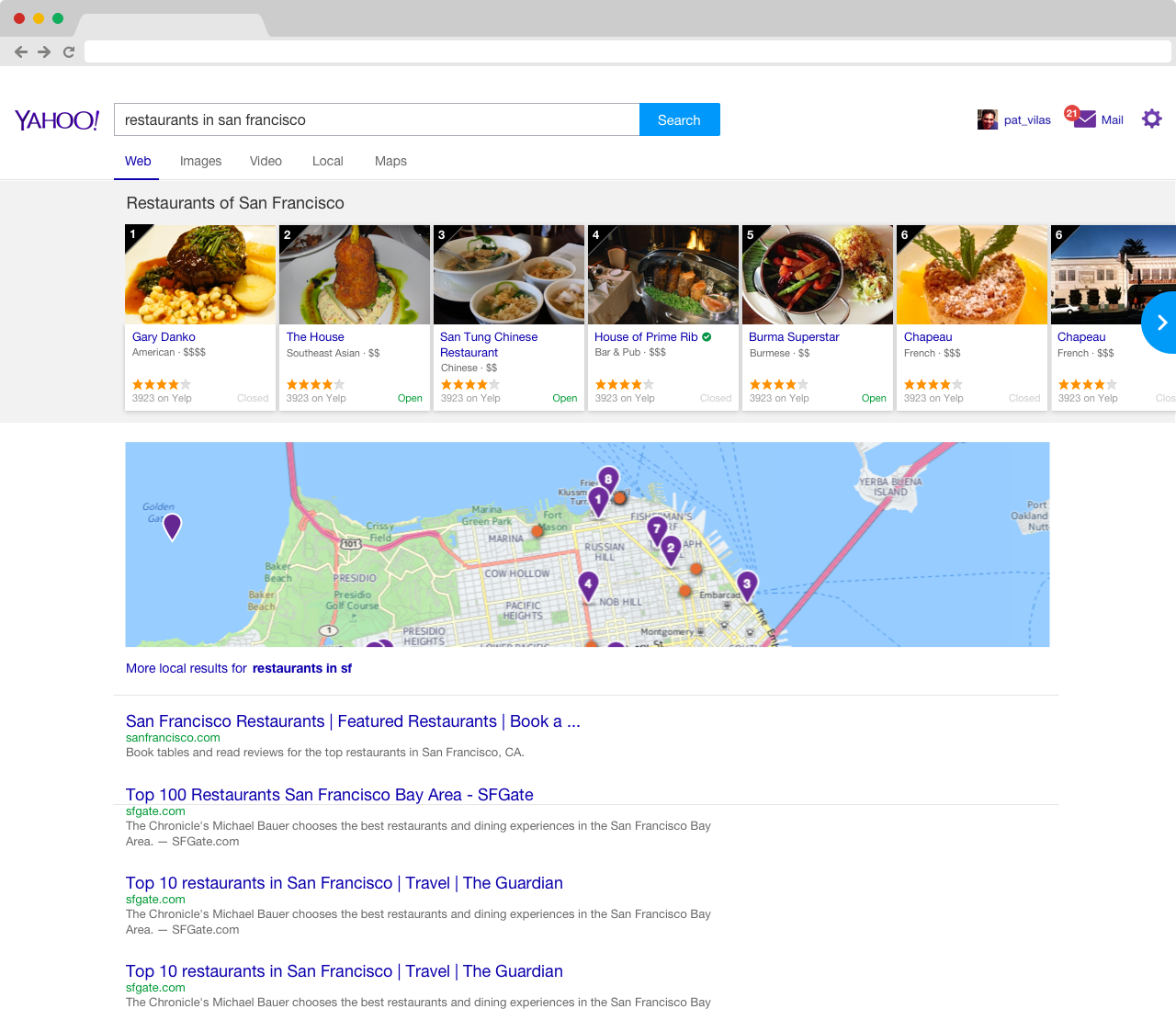Click 'Southeast Asian · $$' on The House card
The image size is (1176, 1009).
point(333,353)
